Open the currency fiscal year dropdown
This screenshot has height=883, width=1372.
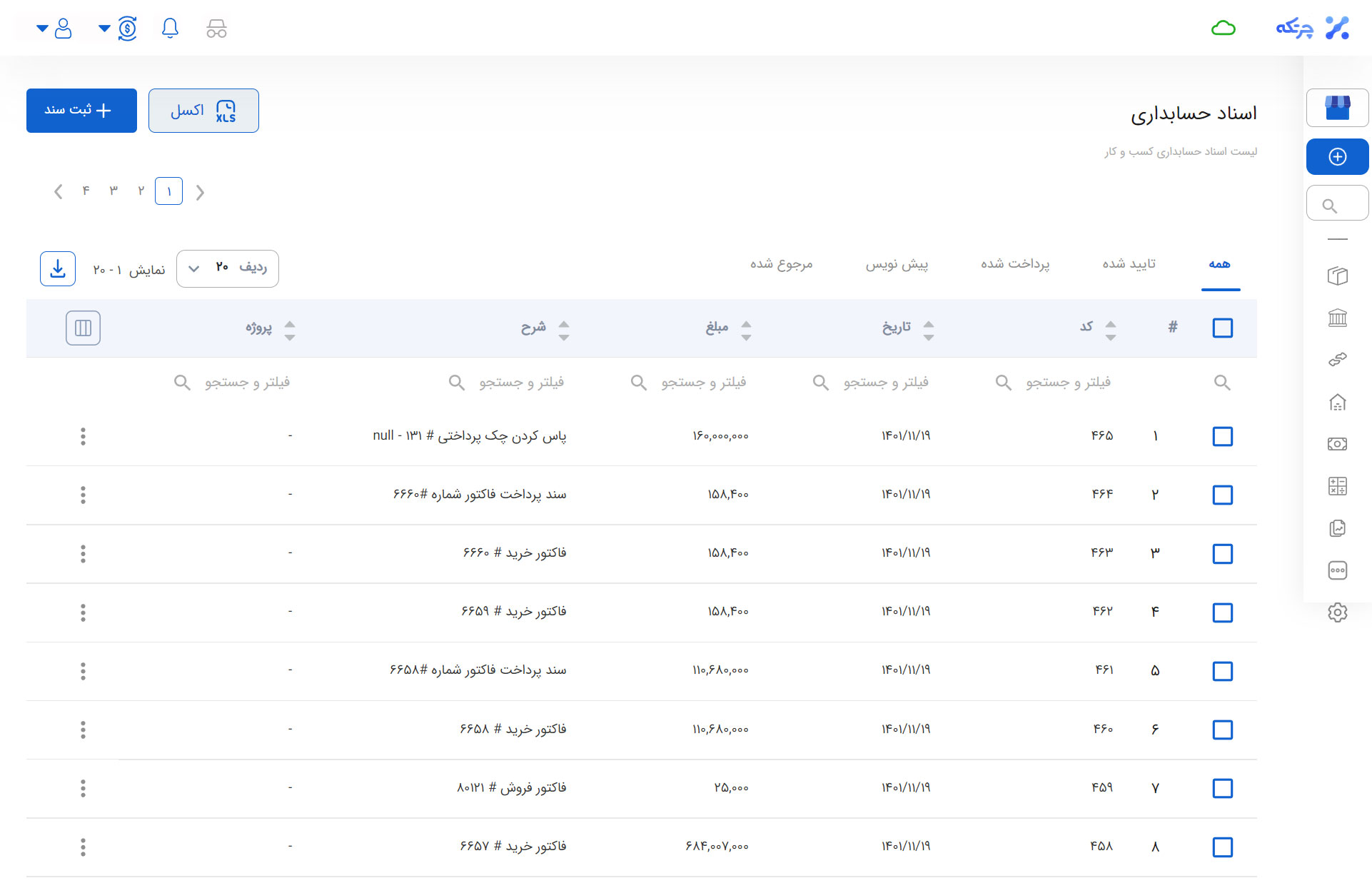118,29
